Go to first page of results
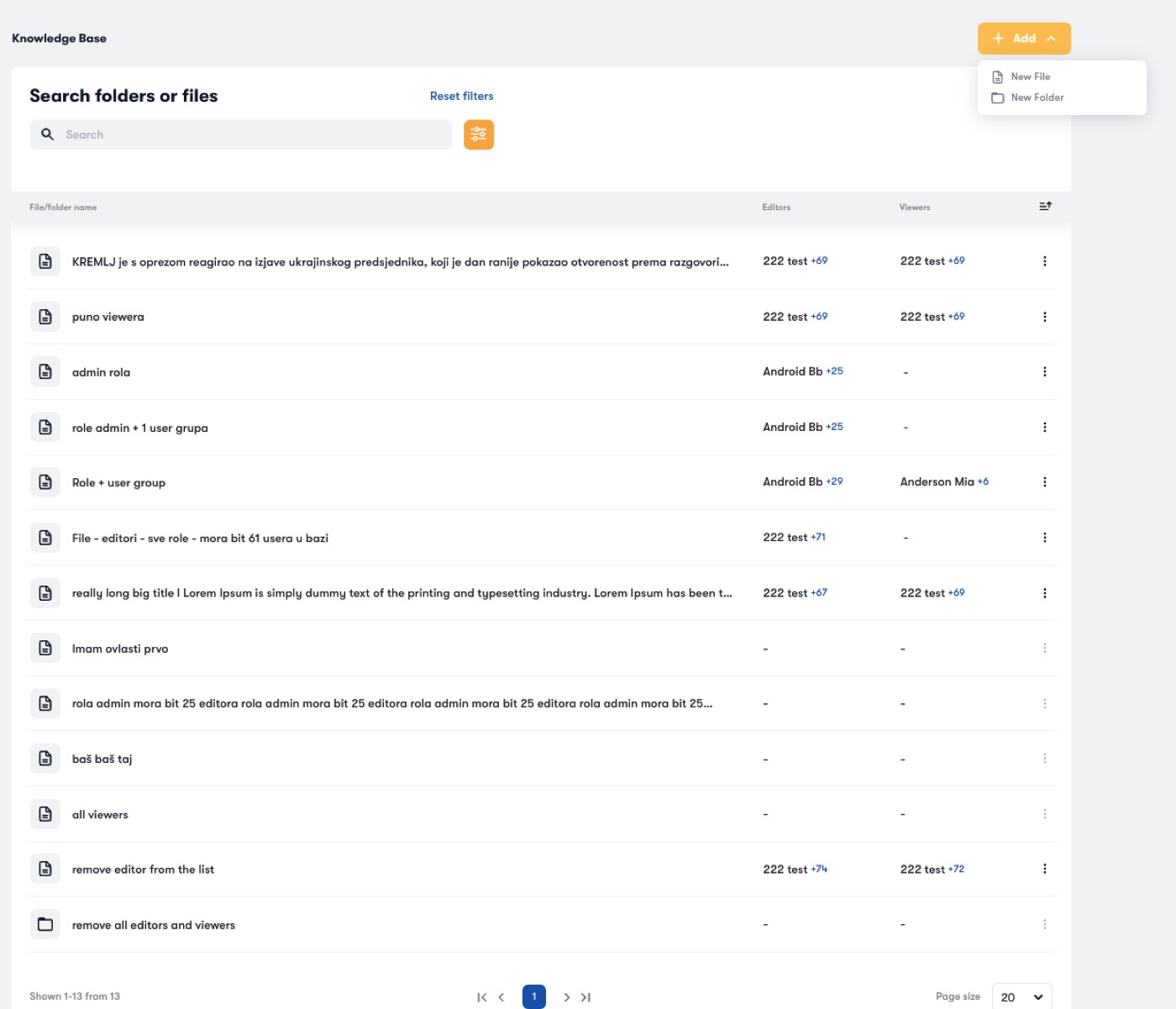The image size is (1176, 1009). click(482, 997)
